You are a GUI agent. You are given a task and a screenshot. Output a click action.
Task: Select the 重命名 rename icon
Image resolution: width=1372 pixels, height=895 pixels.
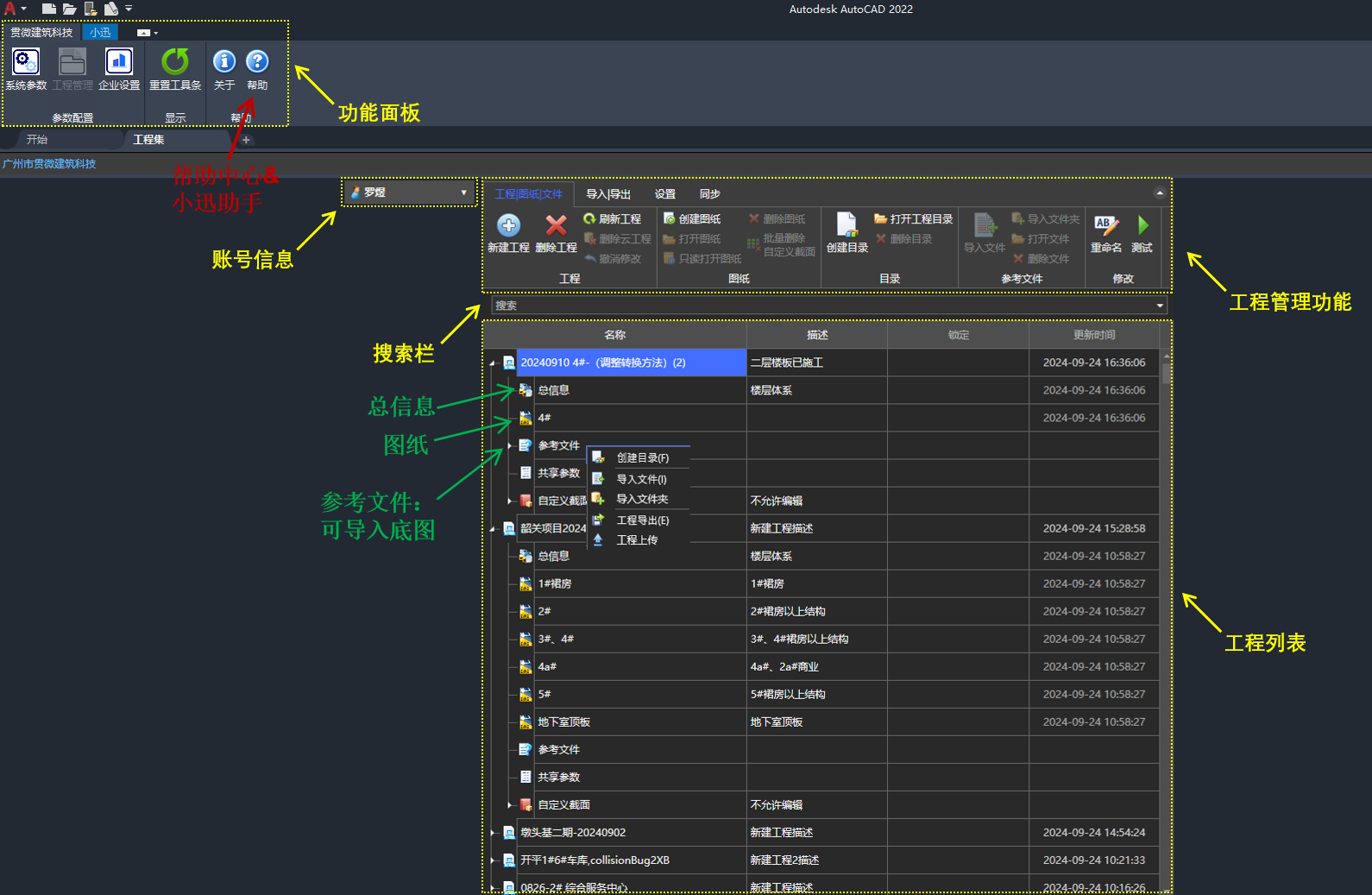coord(1105,225)
